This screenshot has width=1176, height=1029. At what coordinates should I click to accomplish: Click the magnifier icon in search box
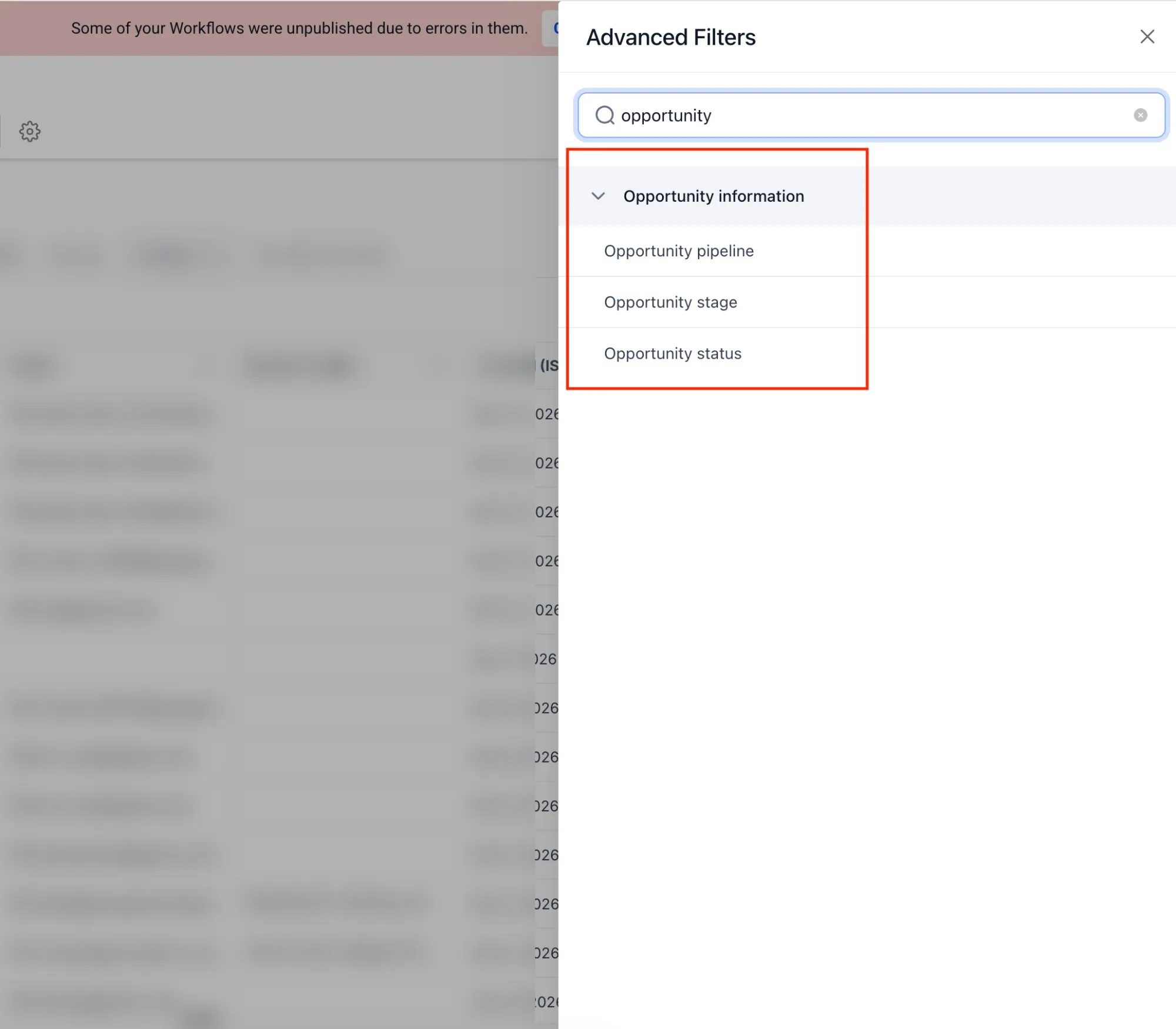604,115
